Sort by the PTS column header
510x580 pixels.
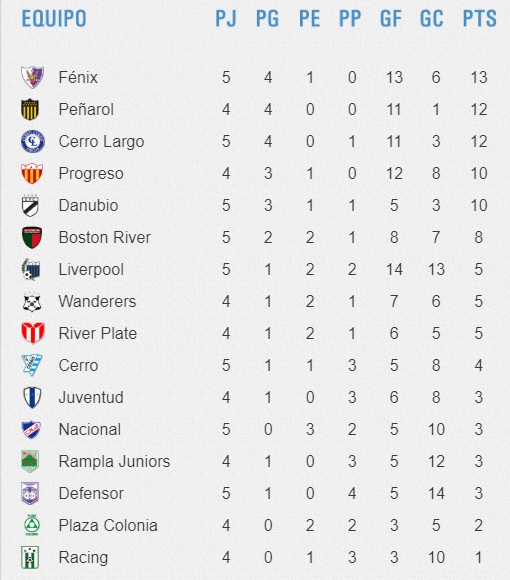pyautogui.click(x=480, y=18)
